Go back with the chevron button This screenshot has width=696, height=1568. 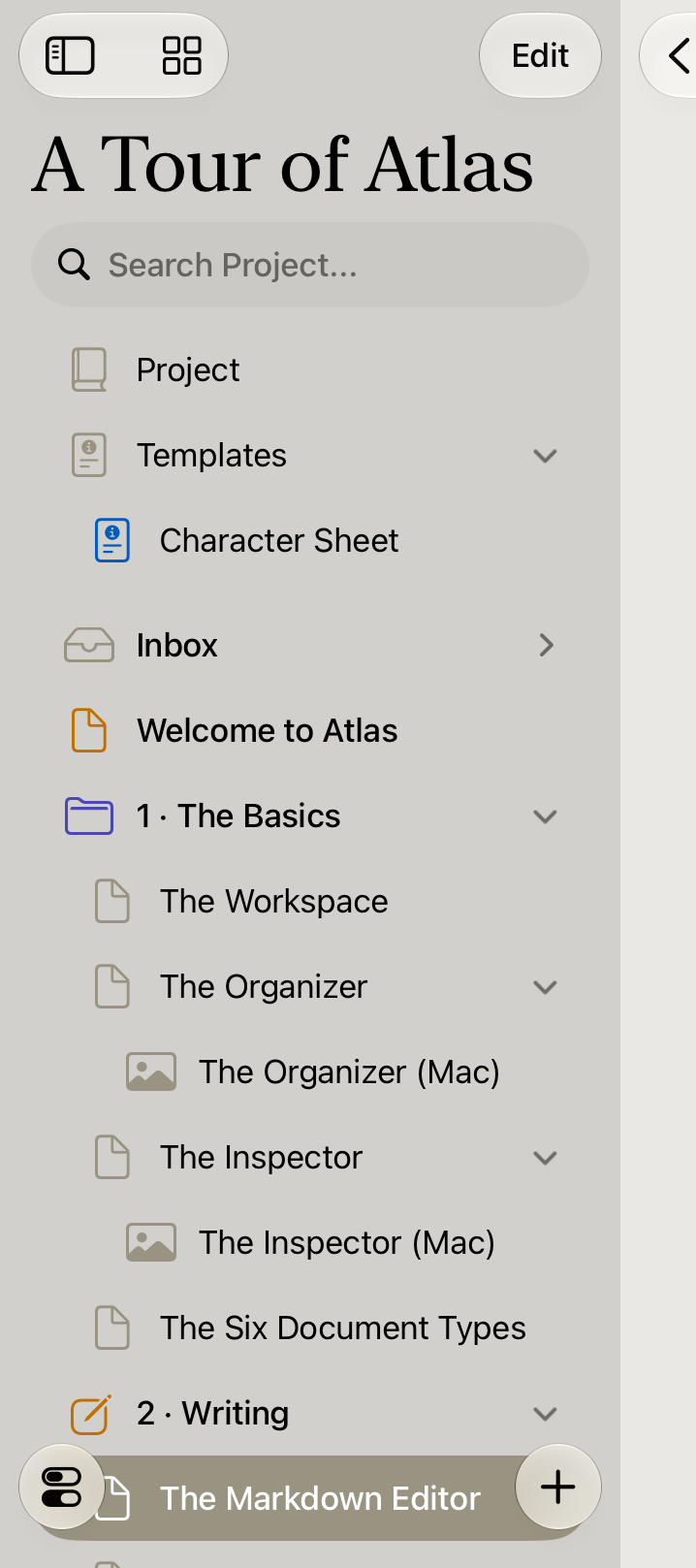click(679, 55)
